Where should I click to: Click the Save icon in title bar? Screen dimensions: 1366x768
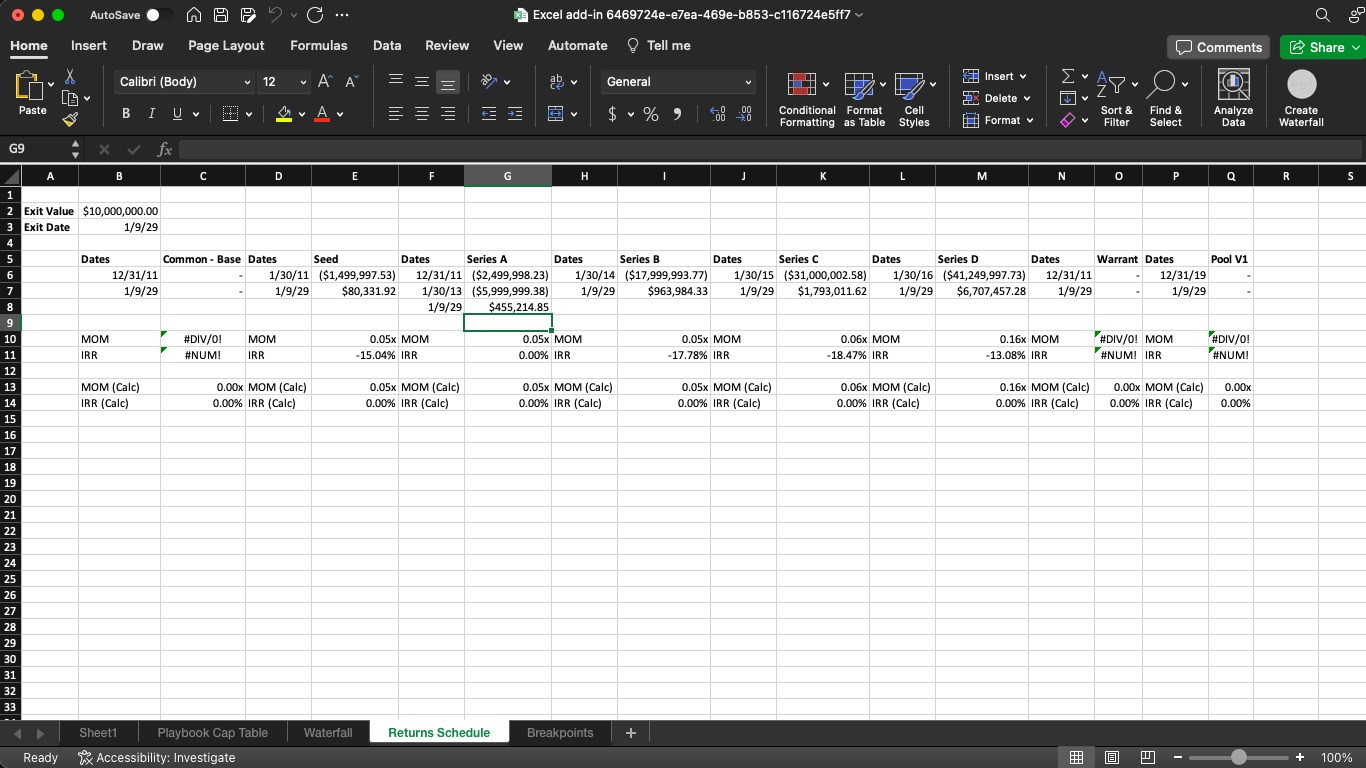221,15
